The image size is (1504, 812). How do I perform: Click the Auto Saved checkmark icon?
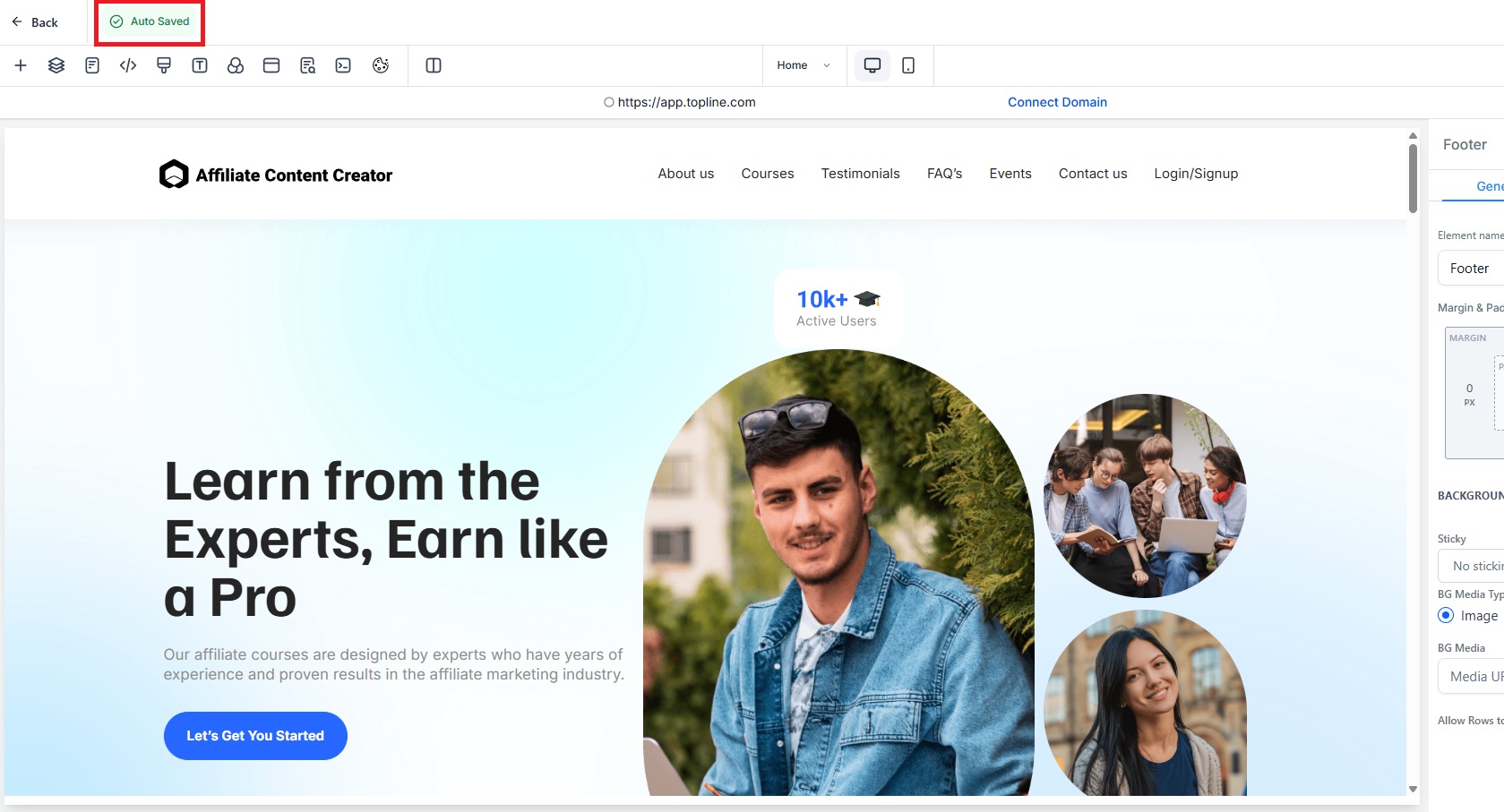[116, 21]
